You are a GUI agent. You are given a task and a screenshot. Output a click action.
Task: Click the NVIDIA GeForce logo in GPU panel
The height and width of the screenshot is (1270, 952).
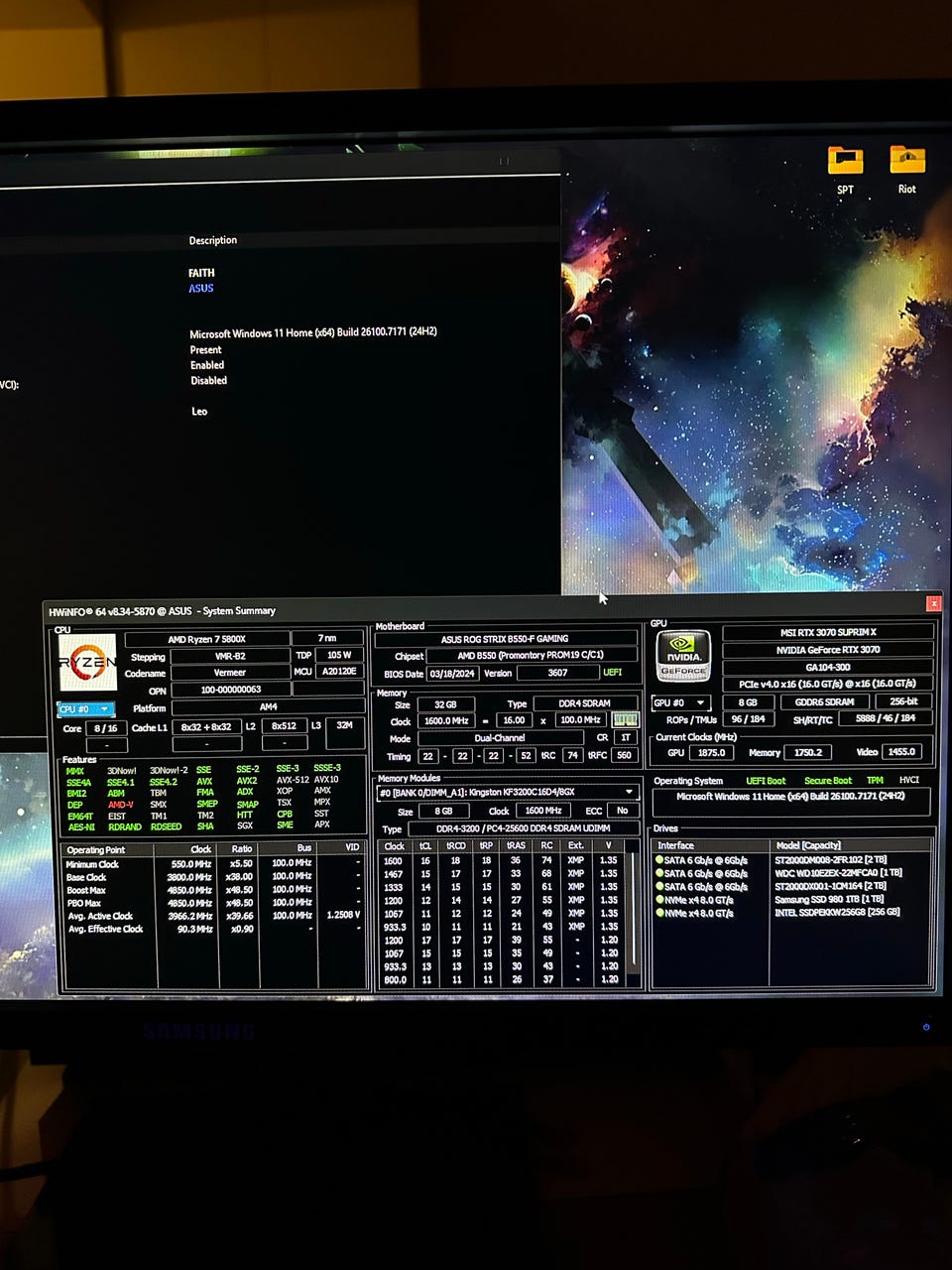[x=683, y=656]
